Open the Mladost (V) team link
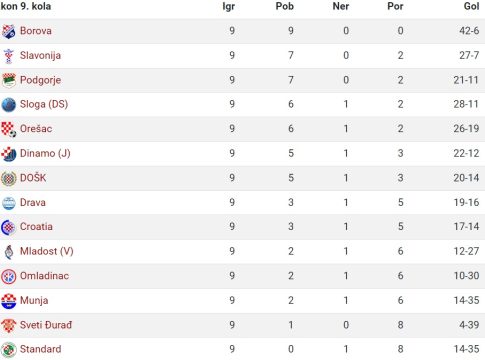This screenshot has width=485, height=360. tap(47, 251)
